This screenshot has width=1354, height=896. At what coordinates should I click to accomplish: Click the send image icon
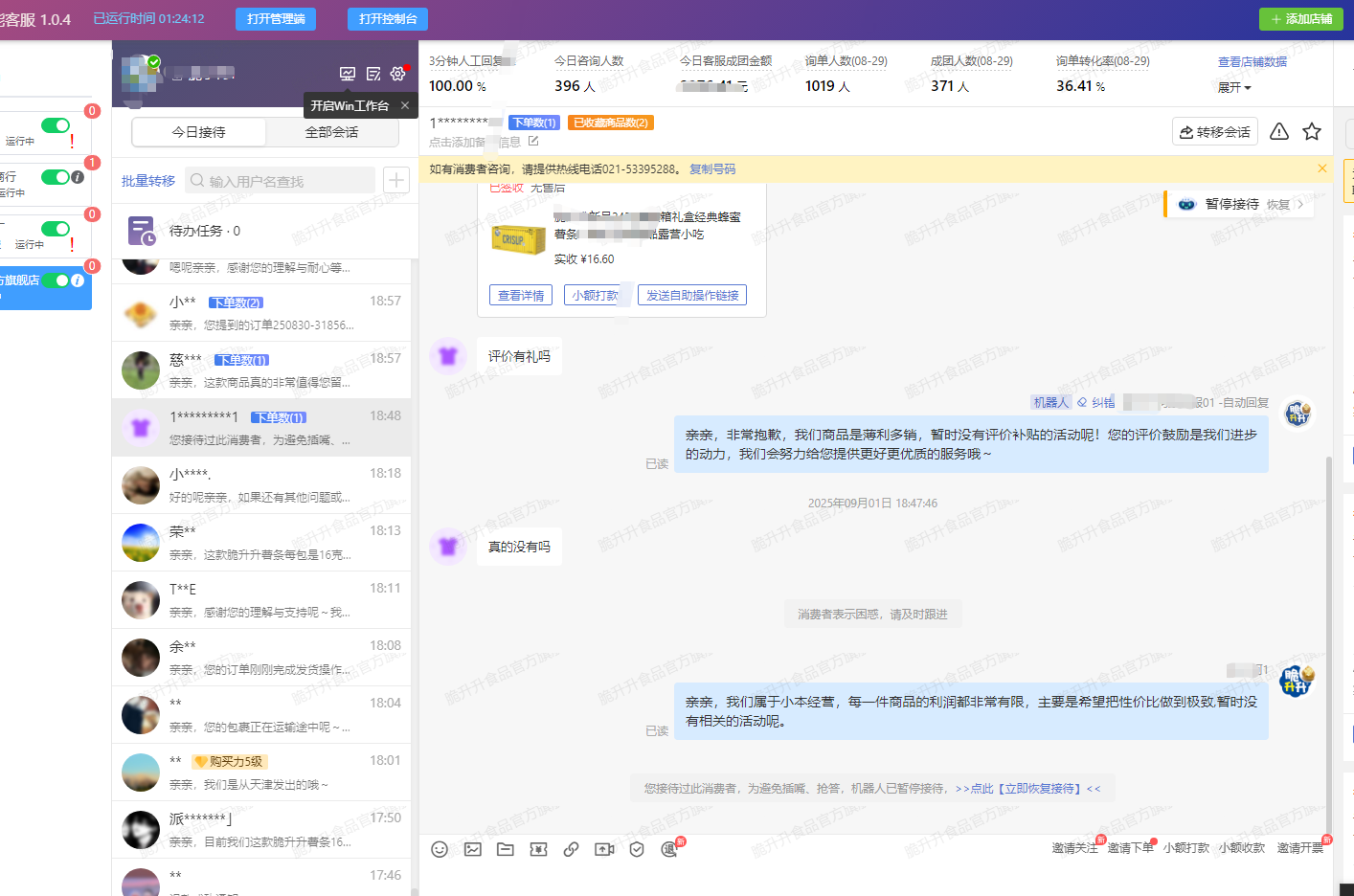coord(473,849)
